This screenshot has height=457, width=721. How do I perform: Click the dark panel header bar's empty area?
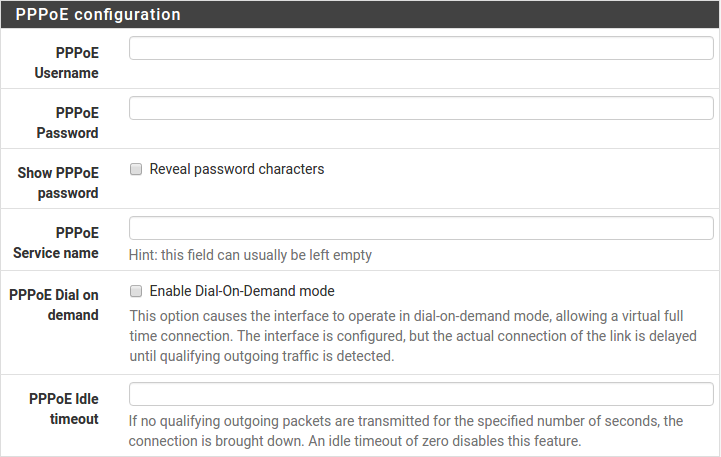pos(450,15)
